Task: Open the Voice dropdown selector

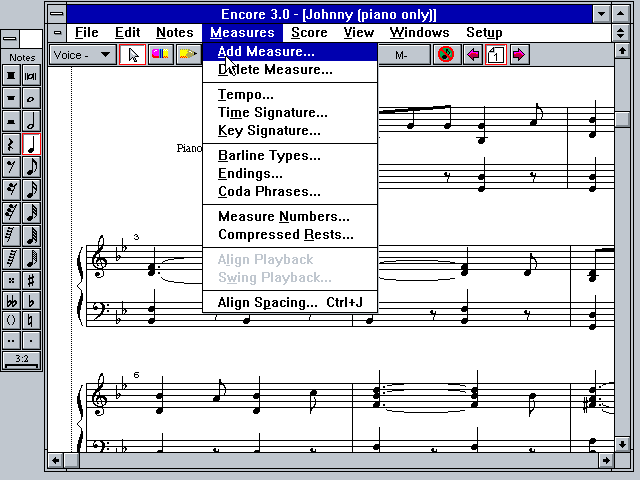Action: (83, 55)
